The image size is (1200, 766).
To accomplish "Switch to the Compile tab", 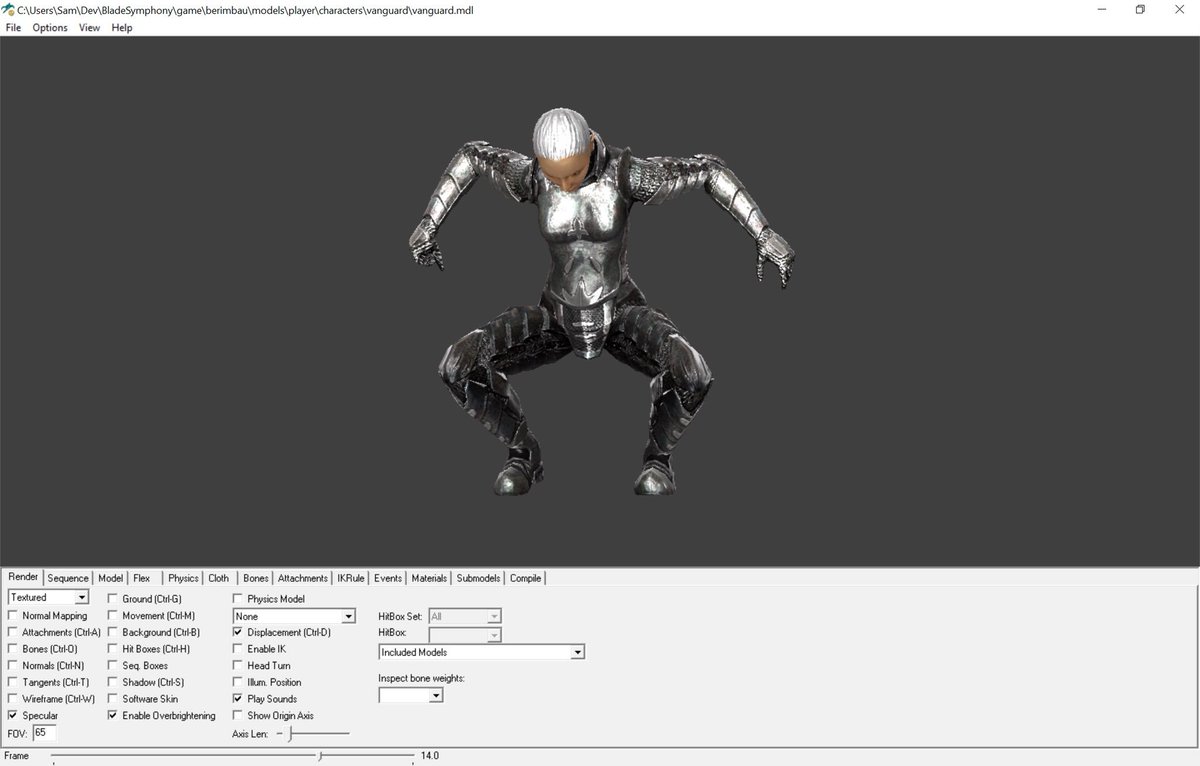I will (x=525, y=578).
